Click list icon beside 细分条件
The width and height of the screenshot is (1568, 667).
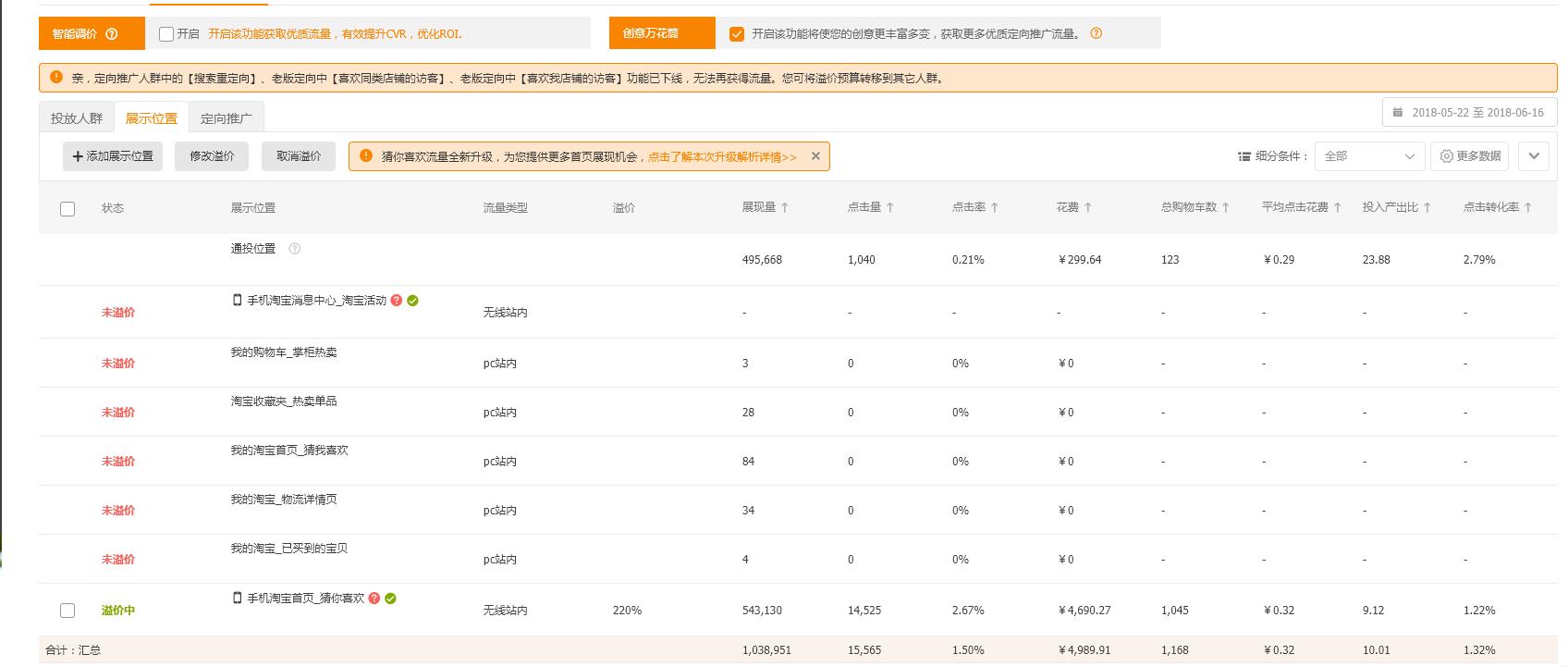(x=1244, y=156)
